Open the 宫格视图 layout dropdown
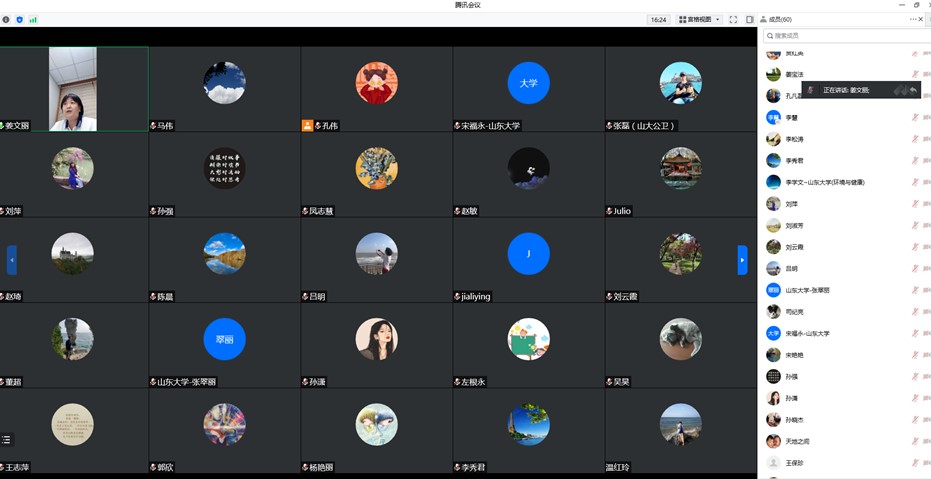Screen dimensions: 931x479 click(699, 19)
